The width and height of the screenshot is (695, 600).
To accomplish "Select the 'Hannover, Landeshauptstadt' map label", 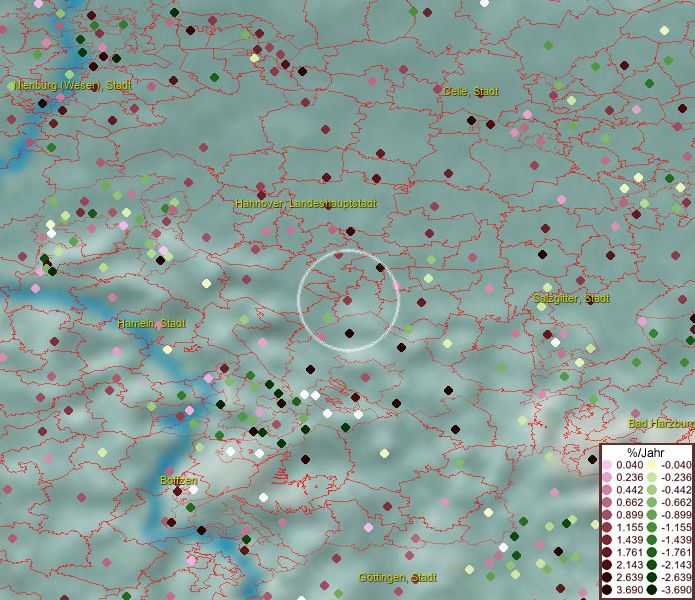I will 306,203.
